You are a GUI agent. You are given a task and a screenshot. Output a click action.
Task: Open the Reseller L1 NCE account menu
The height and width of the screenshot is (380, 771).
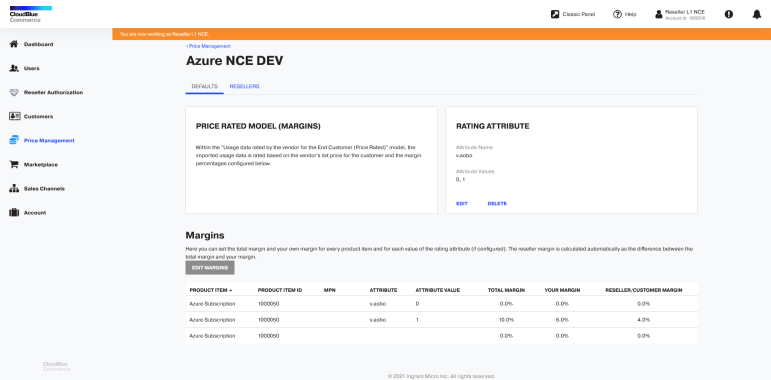coord(681,14)
